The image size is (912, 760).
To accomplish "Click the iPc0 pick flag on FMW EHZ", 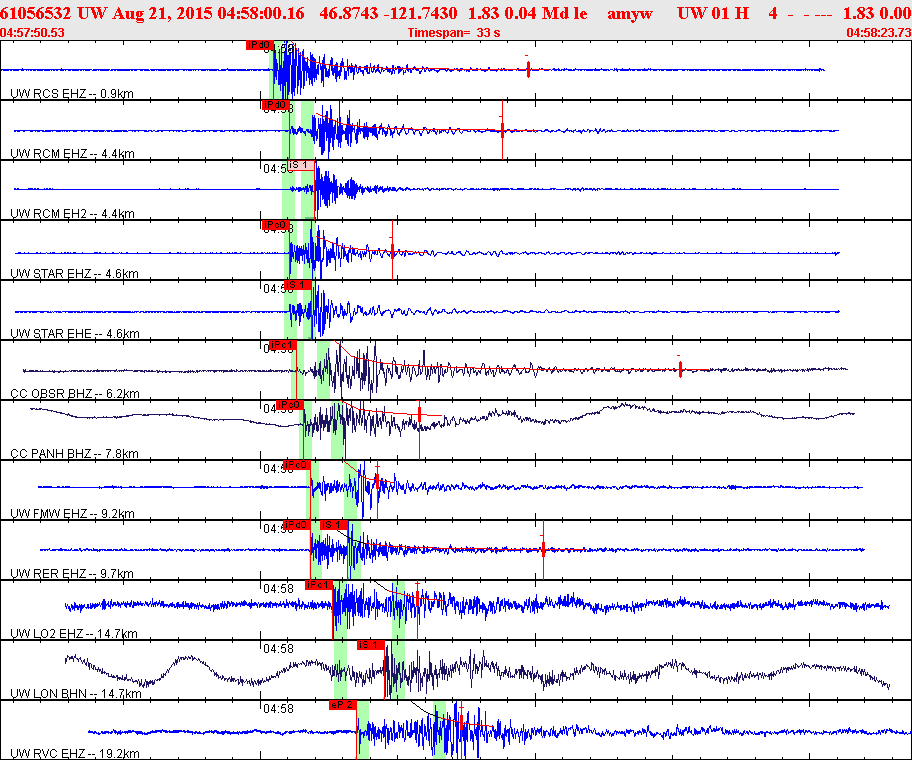I will (x=297, y=465).
